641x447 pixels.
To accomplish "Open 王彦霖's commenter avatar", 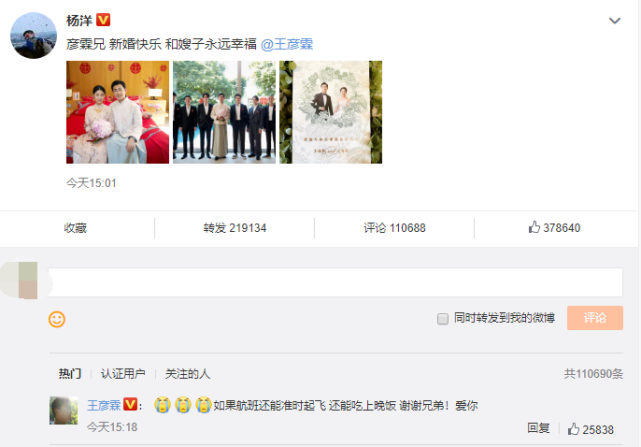I will point(64,410).
